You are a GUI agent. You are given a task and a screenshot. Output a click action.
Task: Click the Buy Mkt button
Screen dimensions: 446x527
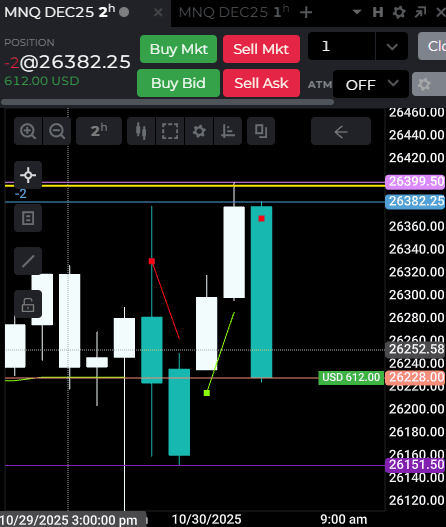click(x=178, y=49)
